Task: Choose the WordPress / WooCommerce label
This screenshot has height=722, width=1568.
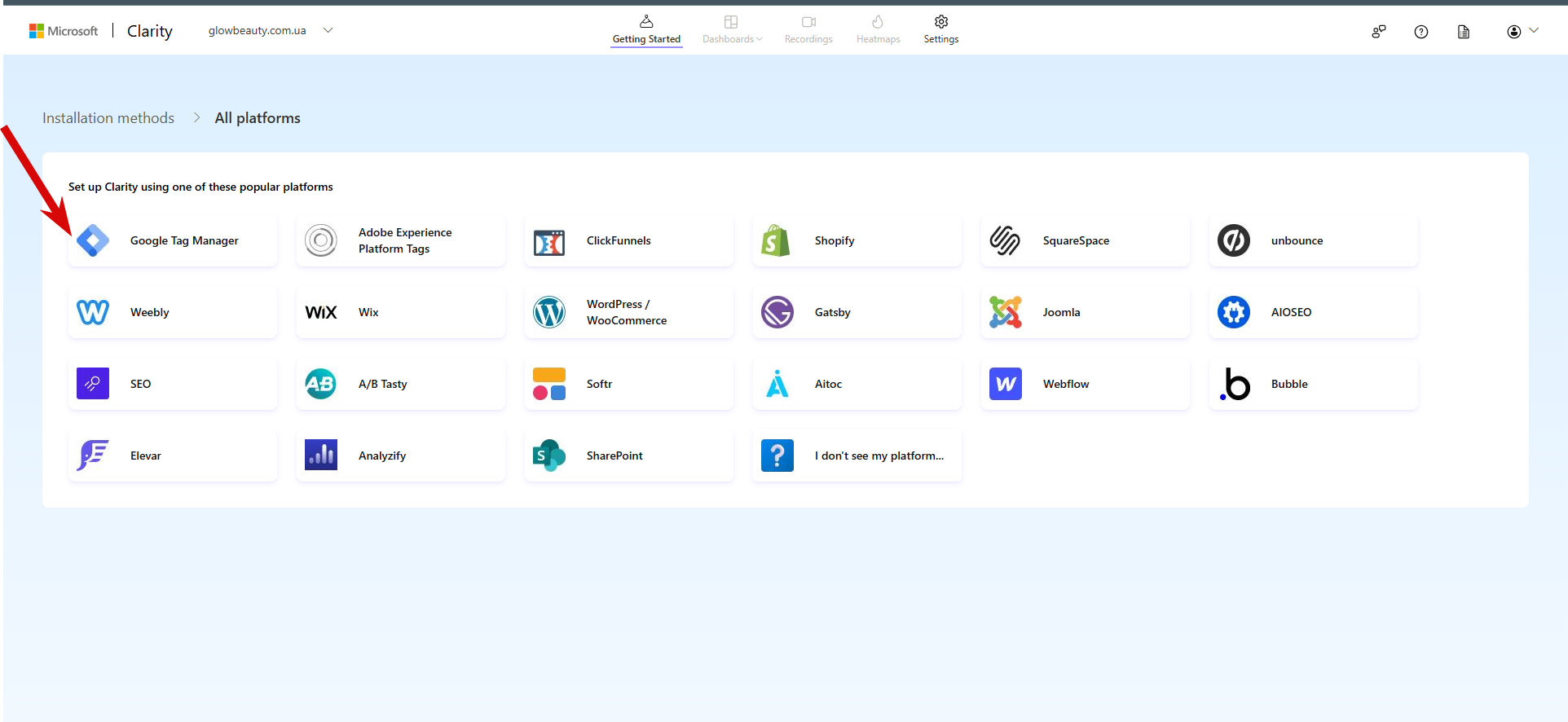Action: 627,312
